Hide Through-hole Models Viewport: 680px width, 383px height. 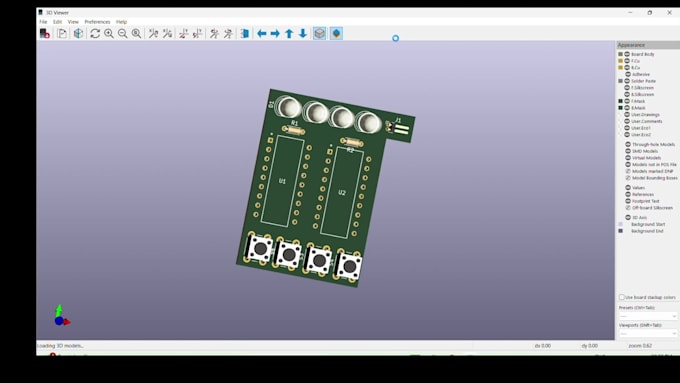point(628,144)
